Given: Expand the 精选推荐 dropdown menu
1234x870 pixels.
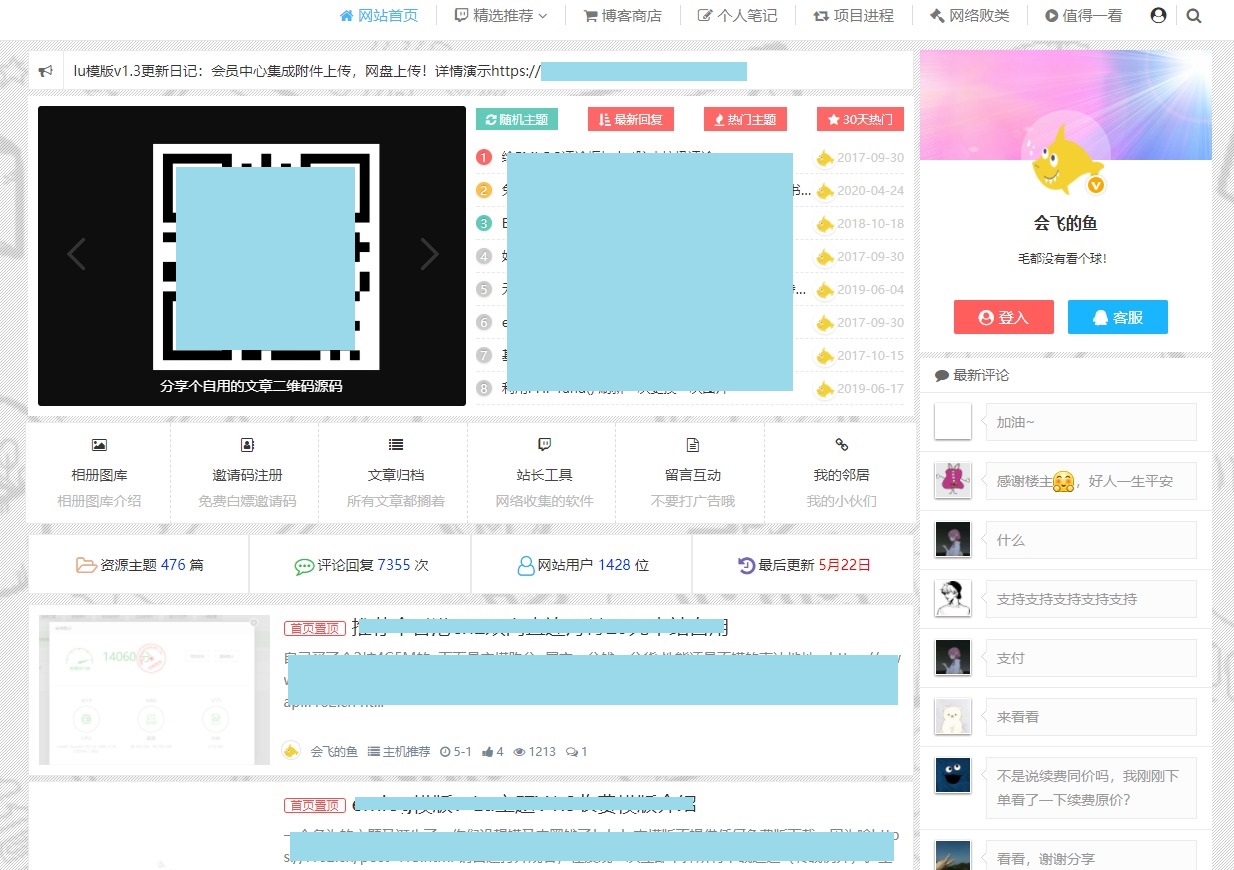Looking at the screenshot, I should pyautogui.click(x=501, y=16).
